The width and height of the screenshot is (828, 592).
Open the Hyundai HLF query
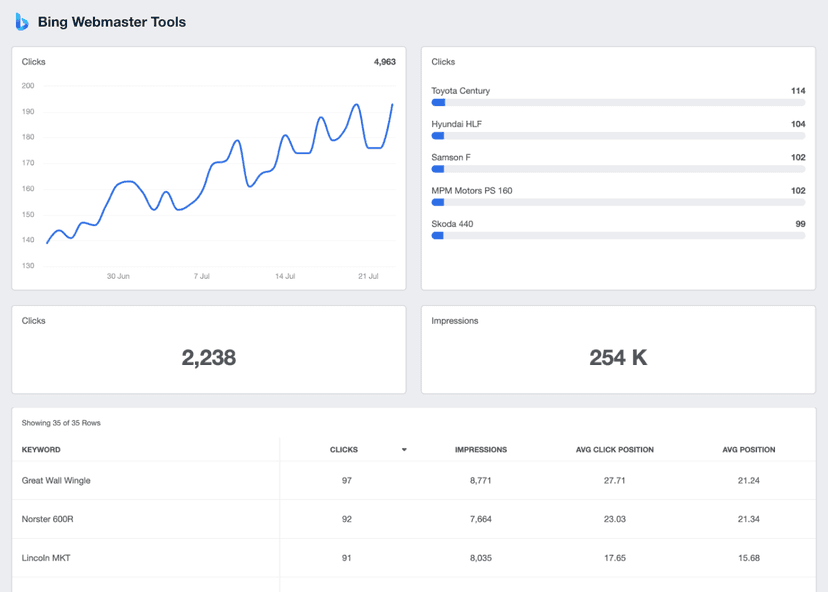[x=456, y=123]
